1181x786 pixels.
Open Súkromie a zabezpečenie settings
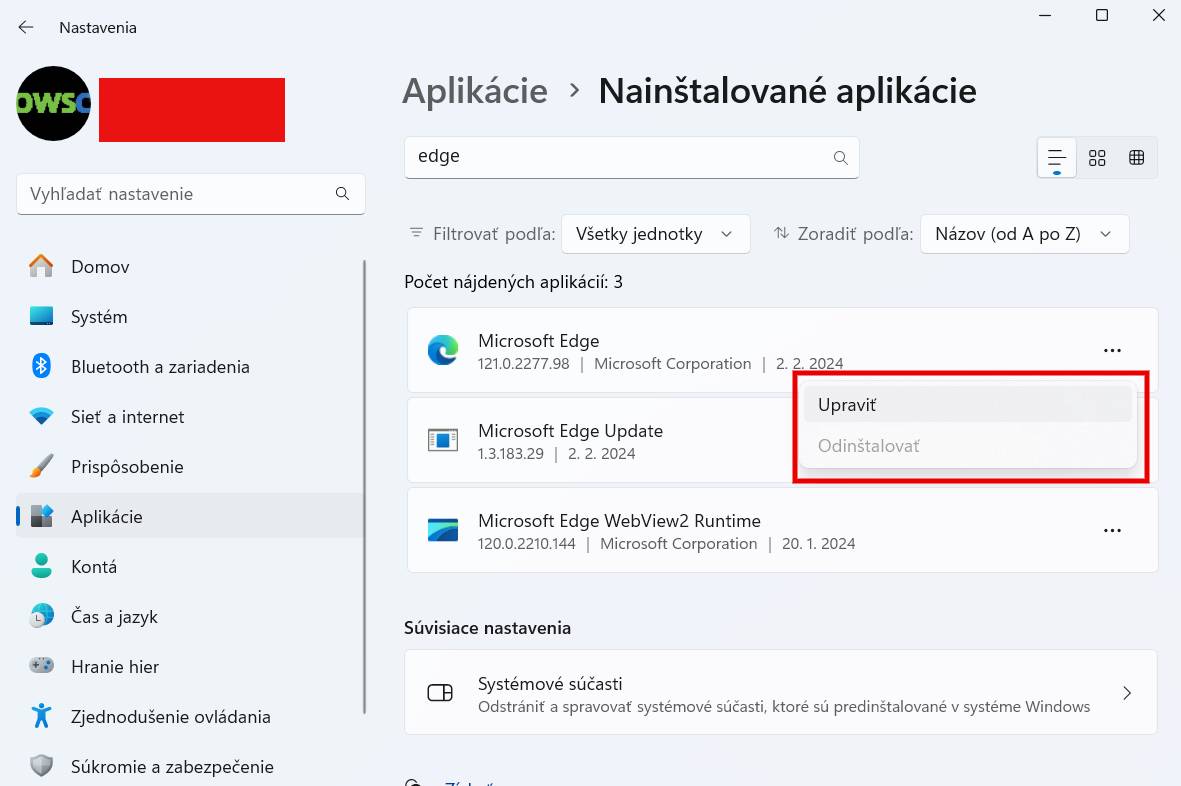(190, 766)
